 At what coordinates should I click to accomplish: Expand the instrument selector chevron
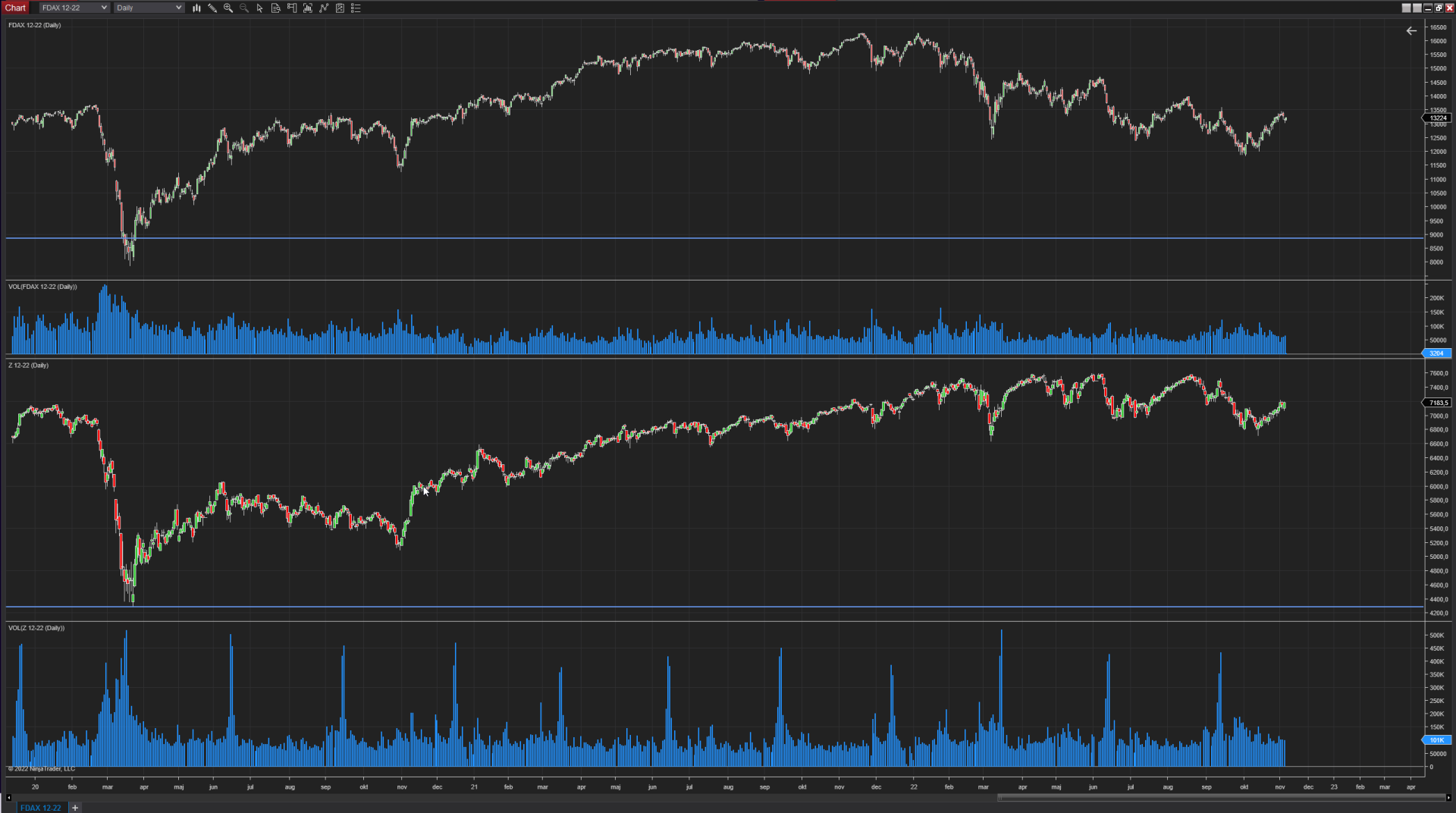(x=105, y=8)
